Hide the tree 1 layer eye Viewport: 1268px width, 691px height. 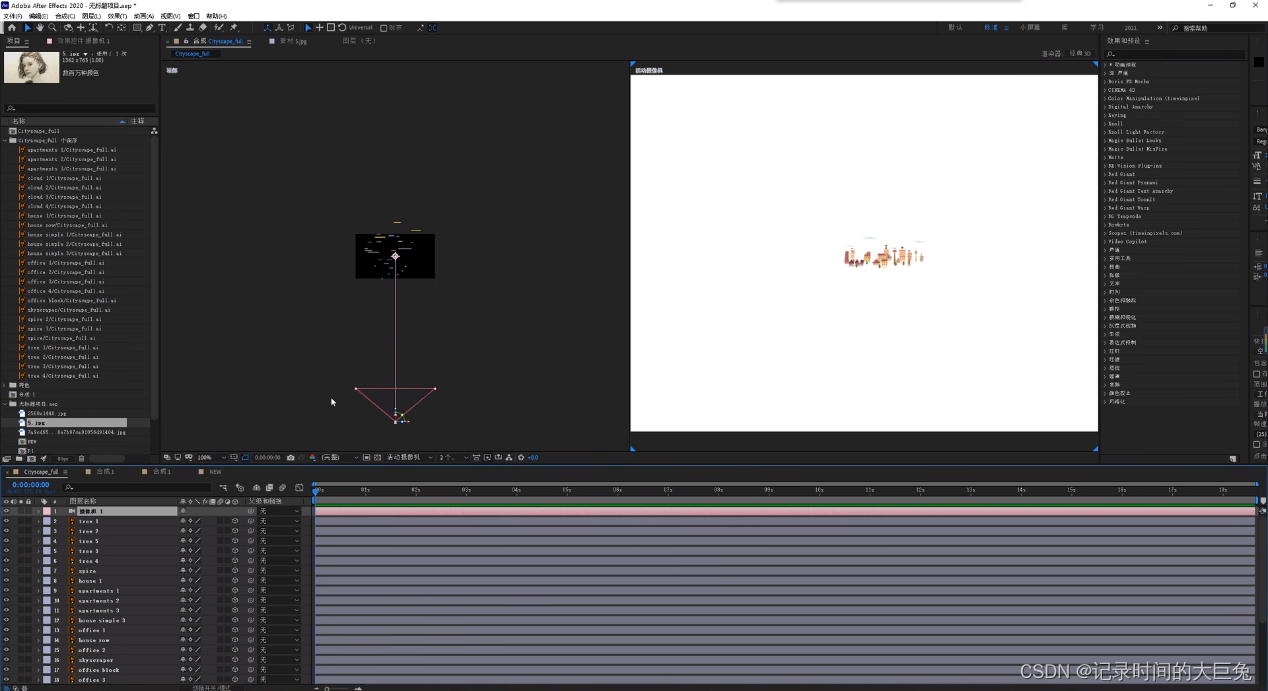tap(6, 521)
